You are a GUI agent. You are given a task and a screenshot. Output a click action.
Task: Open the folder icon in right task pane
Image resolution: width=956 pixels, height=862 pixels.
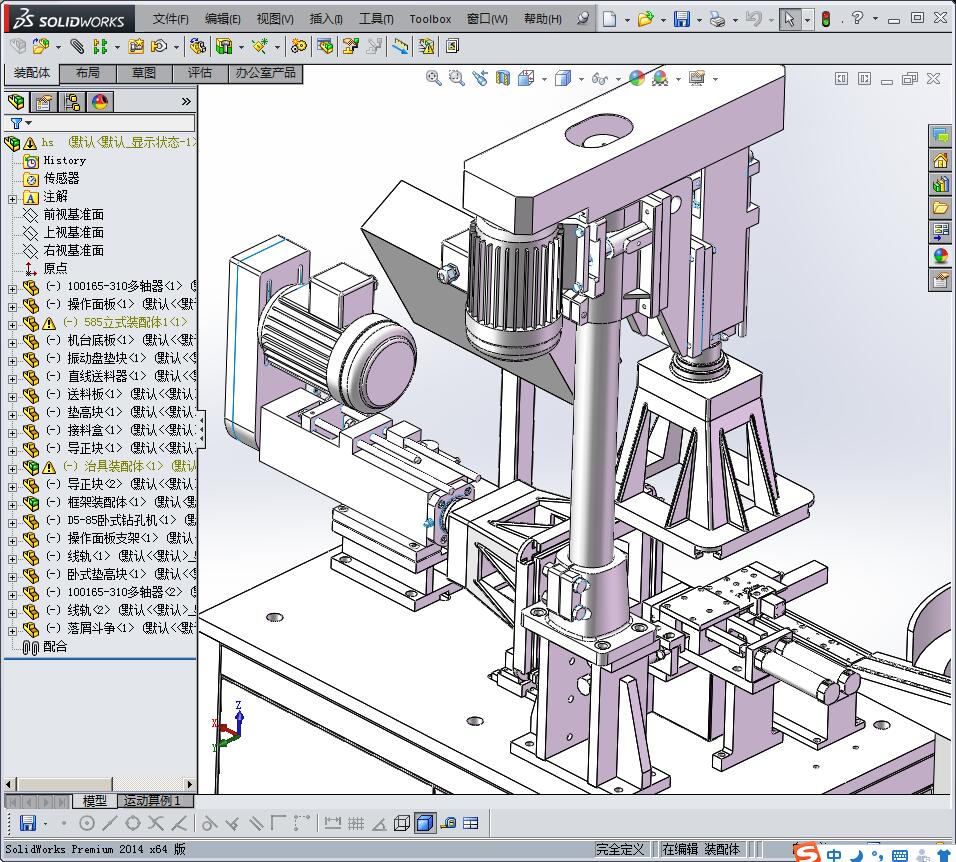(940, 208)
